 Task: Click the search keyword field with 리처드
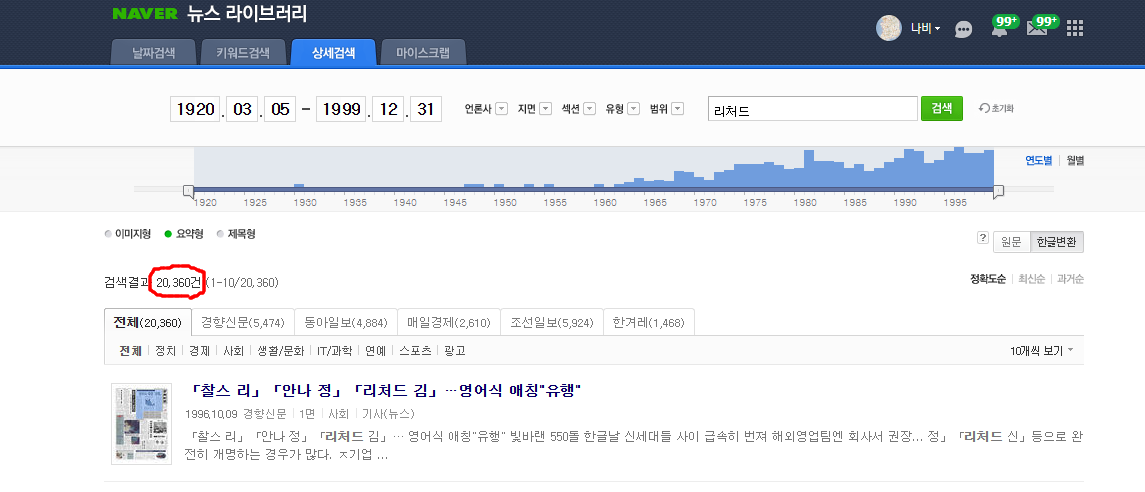click(812, 108)
